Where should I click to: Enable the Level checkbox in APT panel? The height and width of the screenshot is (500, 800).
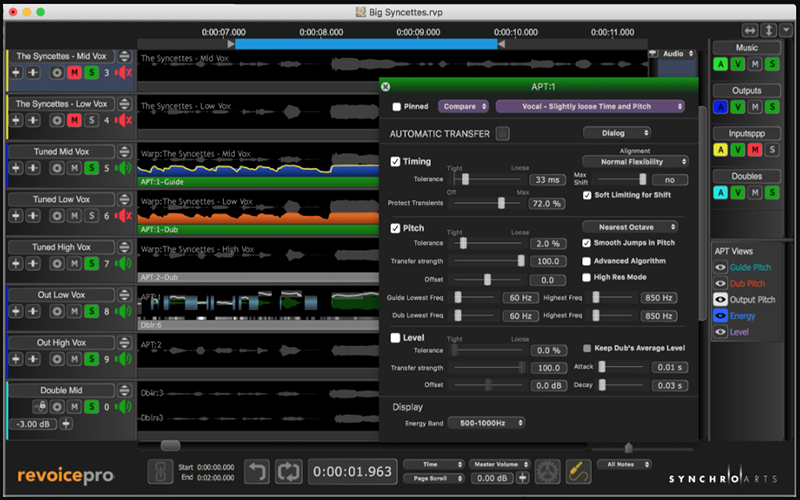(395, 338)
